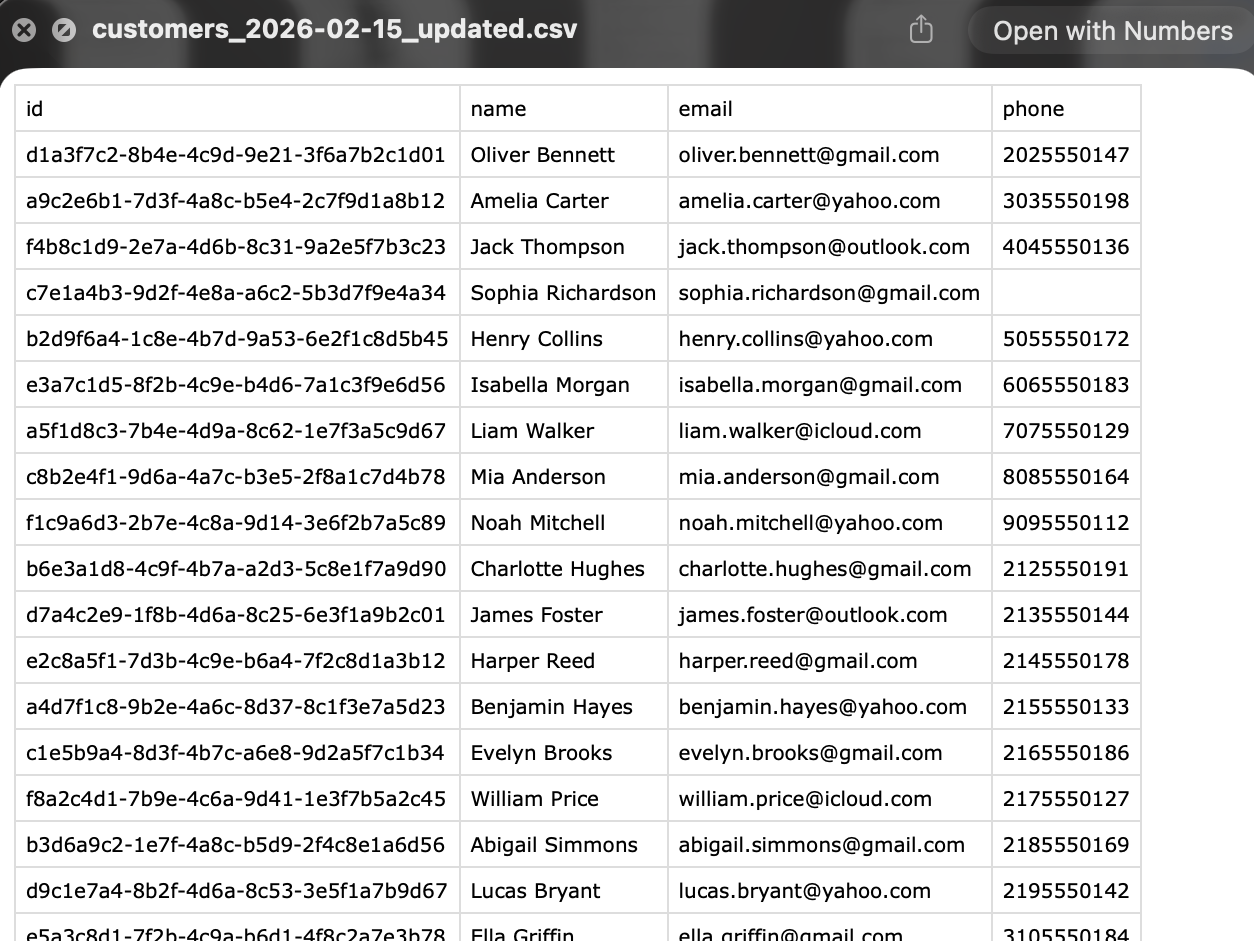Click the Charlotte Hughes name cell
This screenshot has width=1254, height=941.
[557, 569]
